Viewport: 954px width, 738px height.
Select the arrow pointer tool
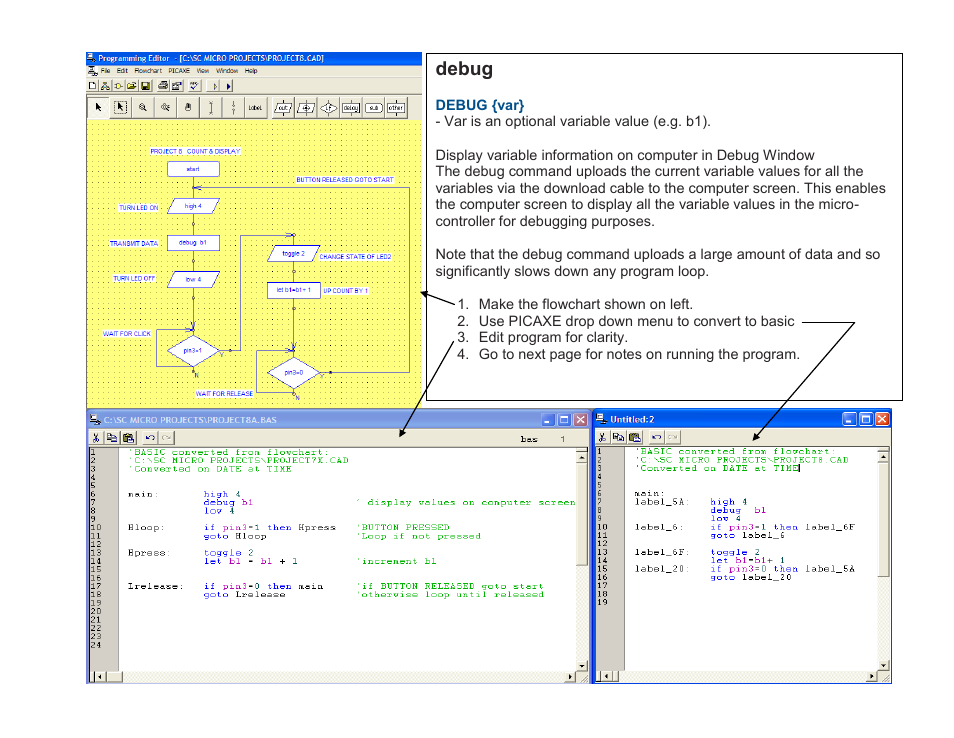pyautogui.click(x=98, y=108)
